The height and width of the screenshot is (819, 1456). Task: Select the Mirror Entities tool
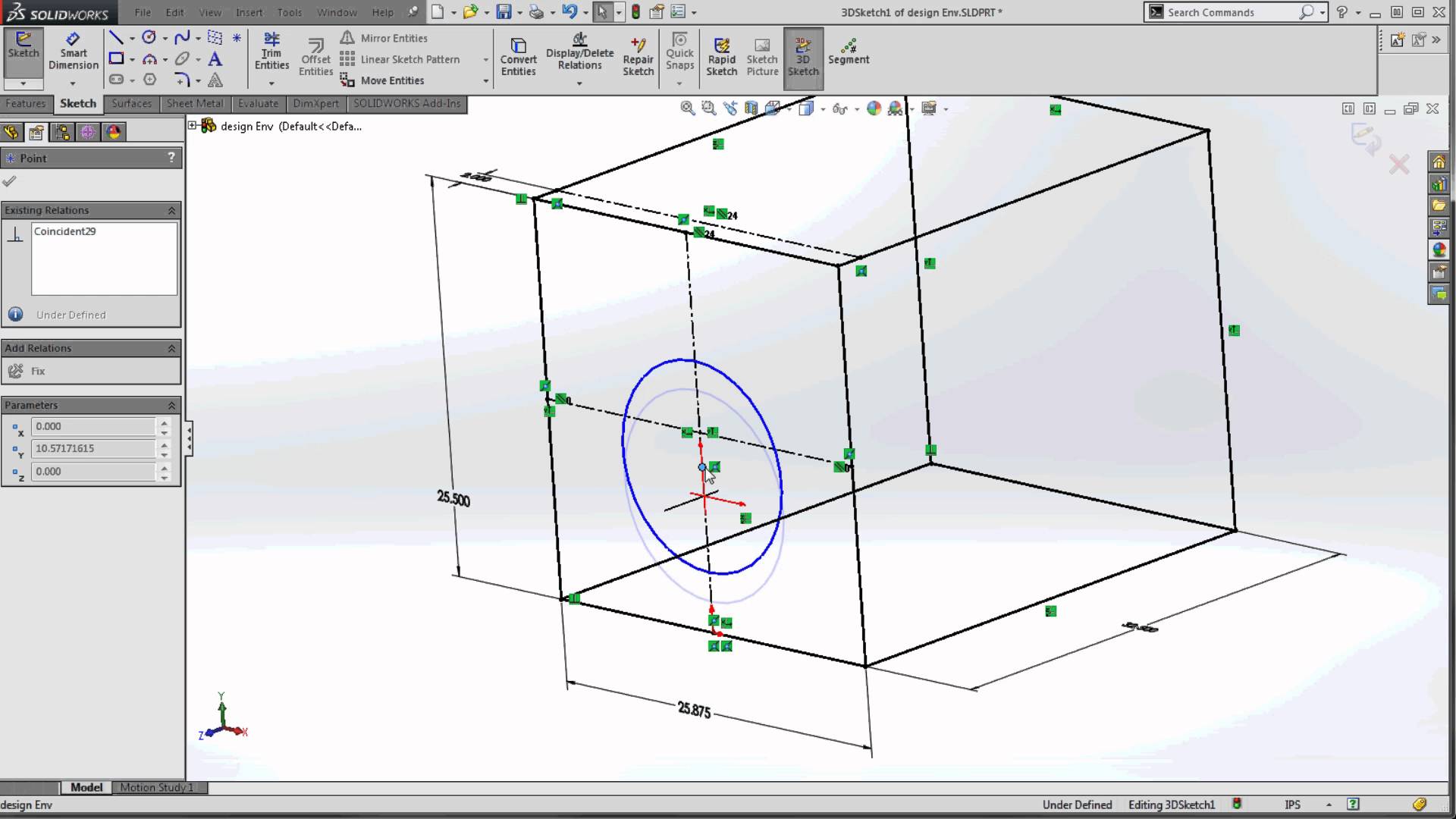point(394,38)
